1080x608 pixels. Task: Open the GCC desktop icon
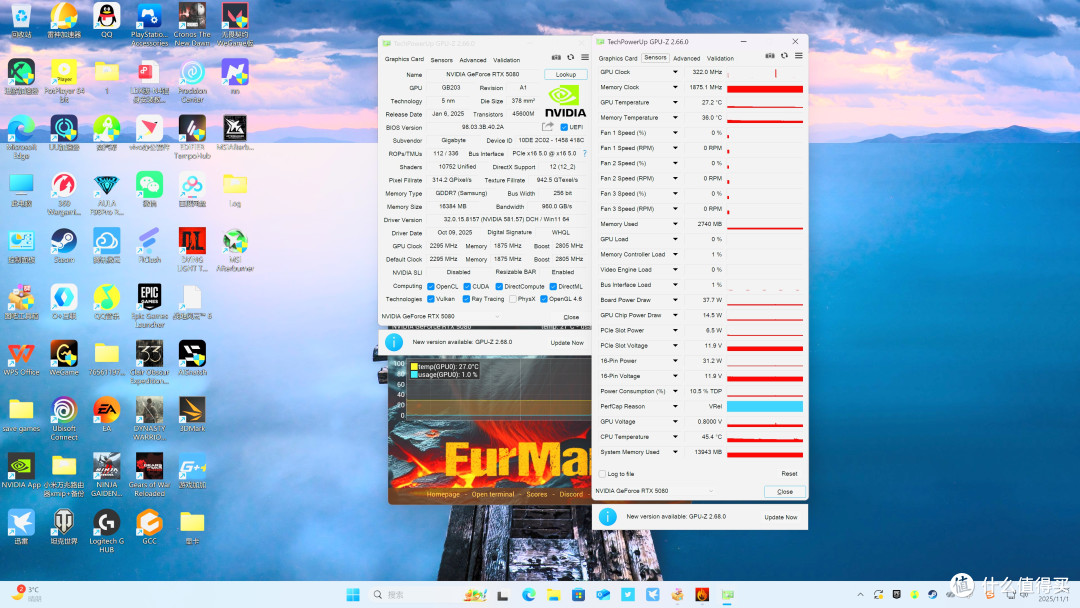click(149, 527)
